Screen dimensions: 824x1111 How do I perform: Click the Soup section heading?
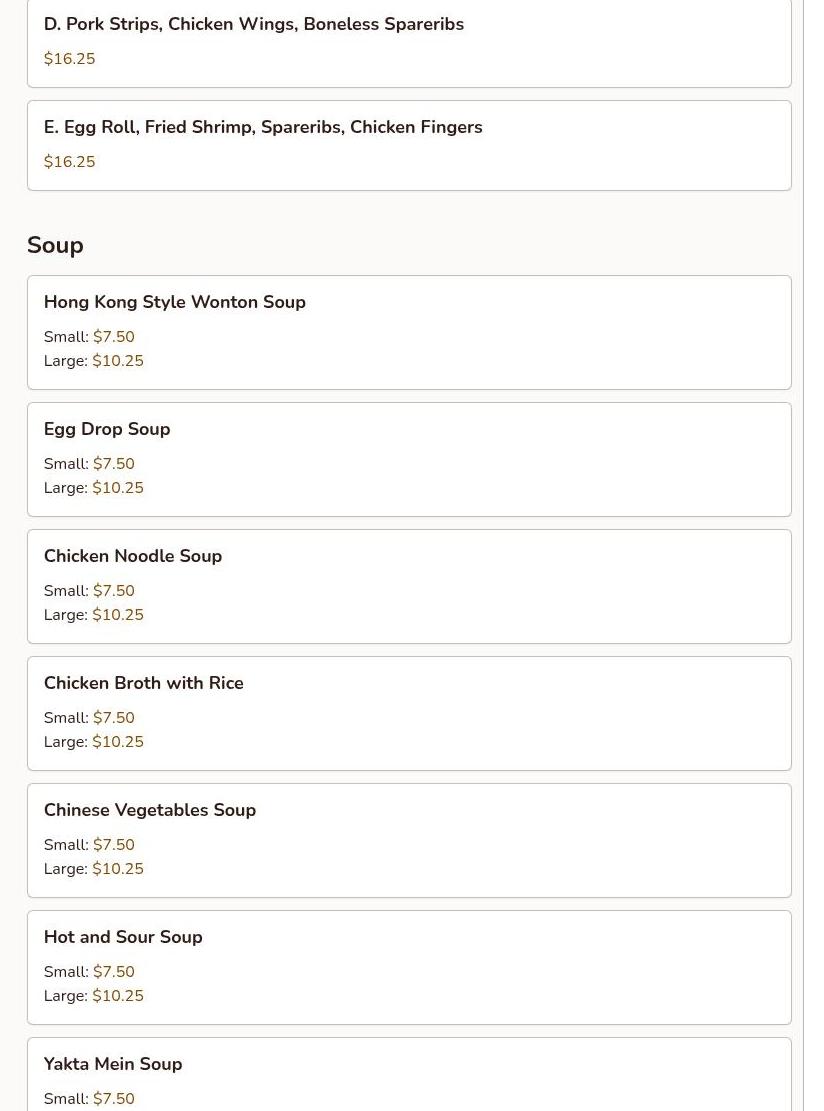point(55,245)
